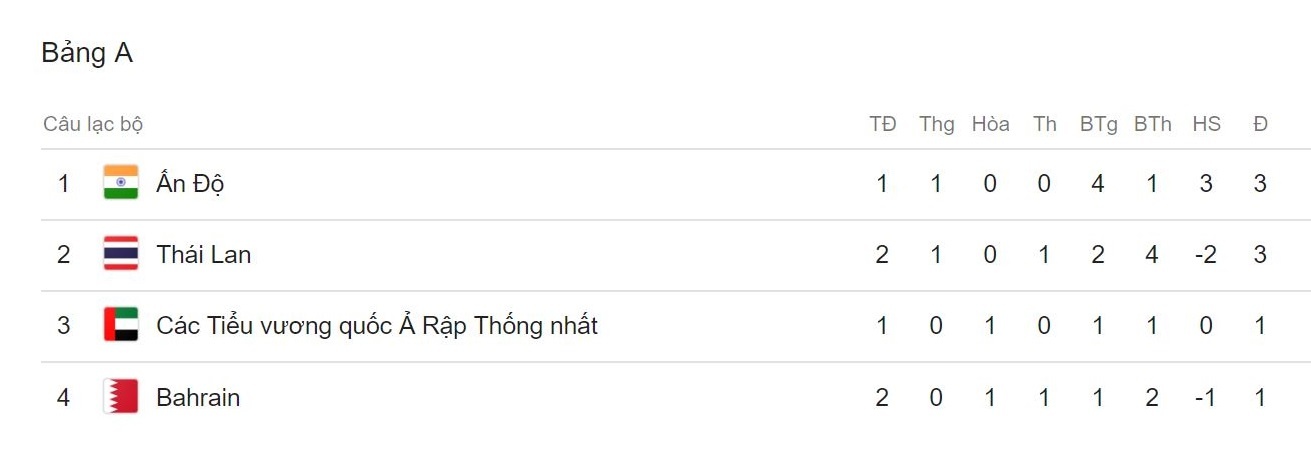1311x471 pixels.
Task: Click the Bahrain flag icon
Action: [121, 397]
